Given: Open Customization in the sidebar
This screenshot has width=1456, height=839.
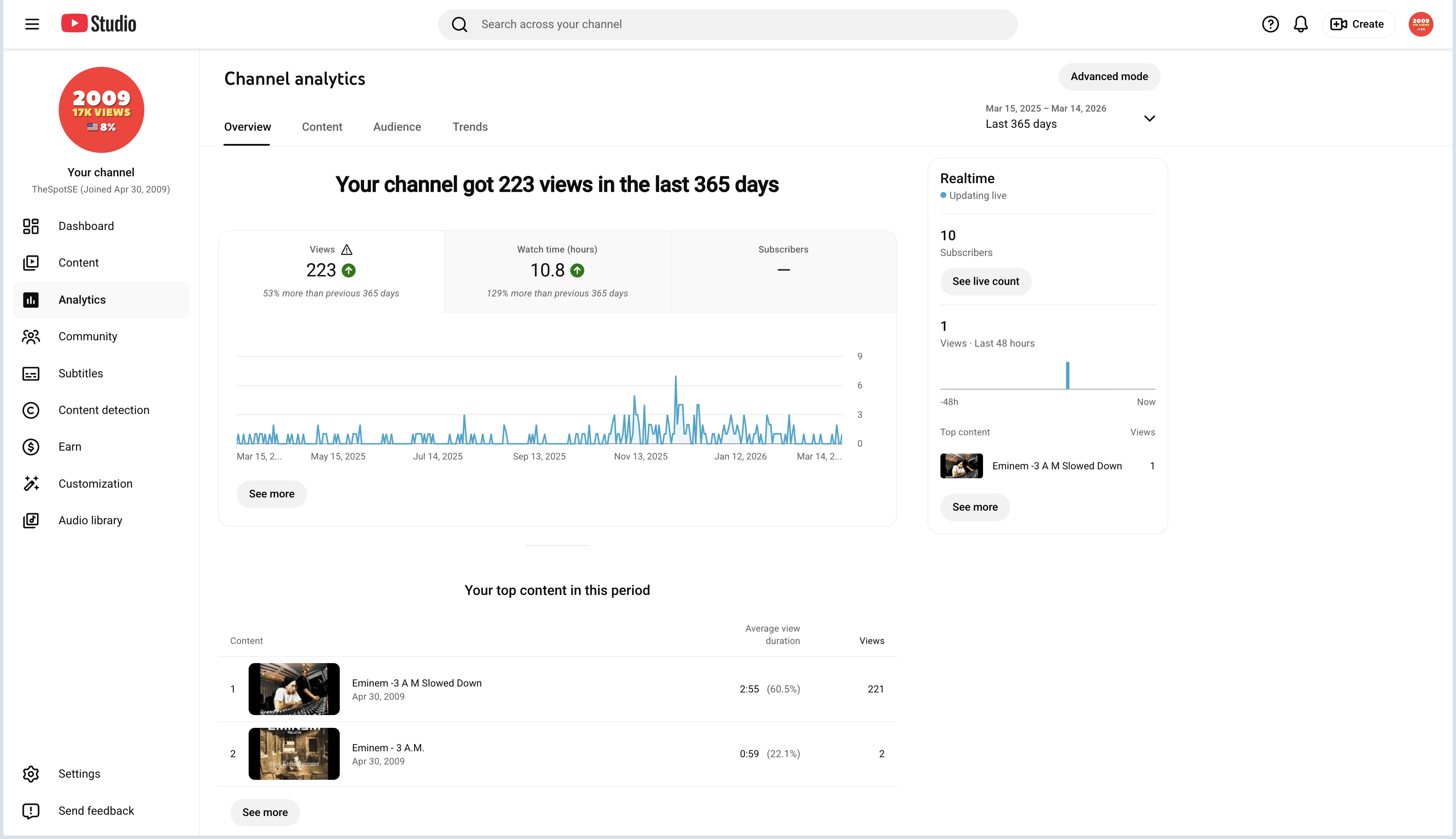Looking at the screenshot, I should click(x=101, y=483).
